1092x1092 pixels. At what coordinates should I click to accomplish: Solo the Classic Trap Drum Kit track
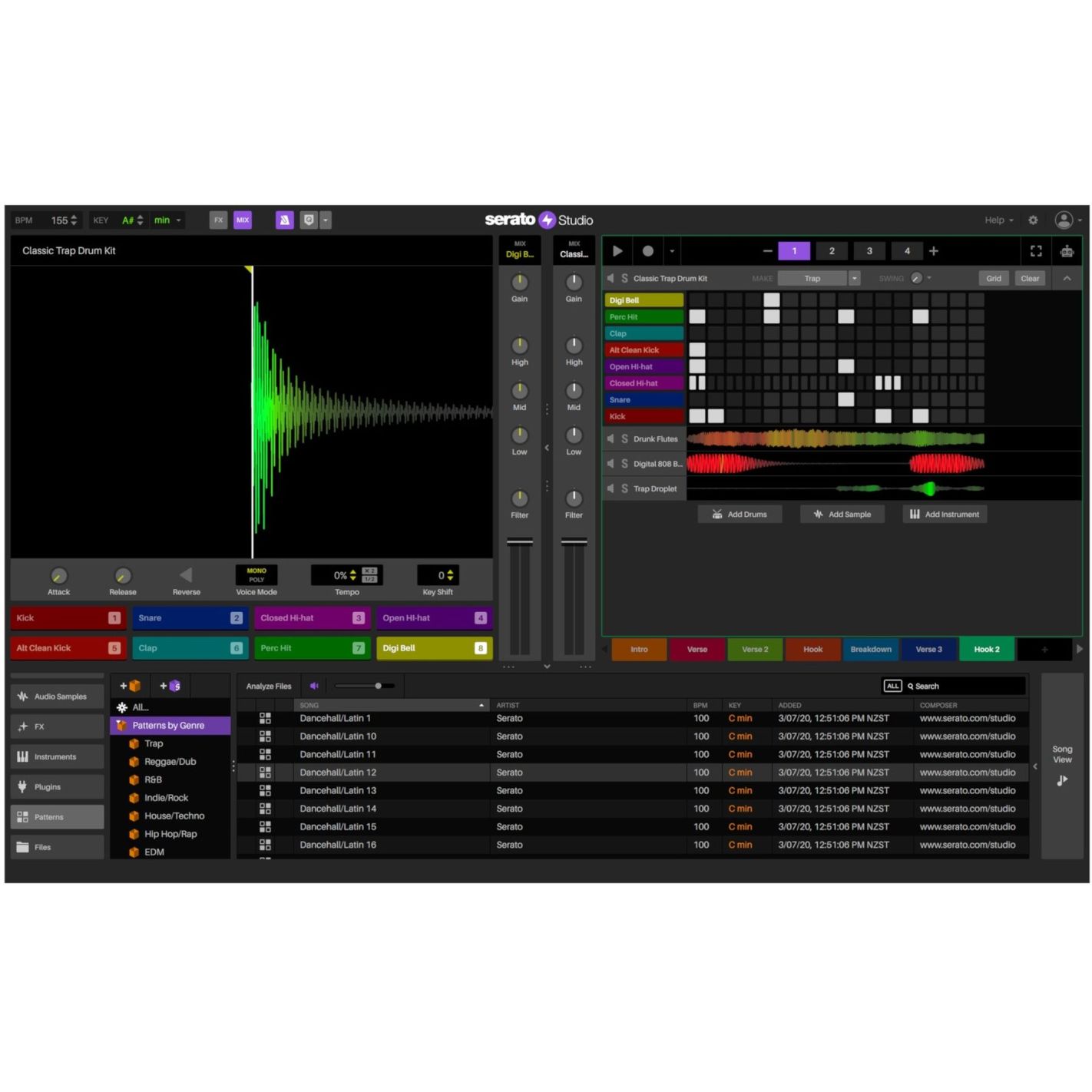click(x=625, y=278)
